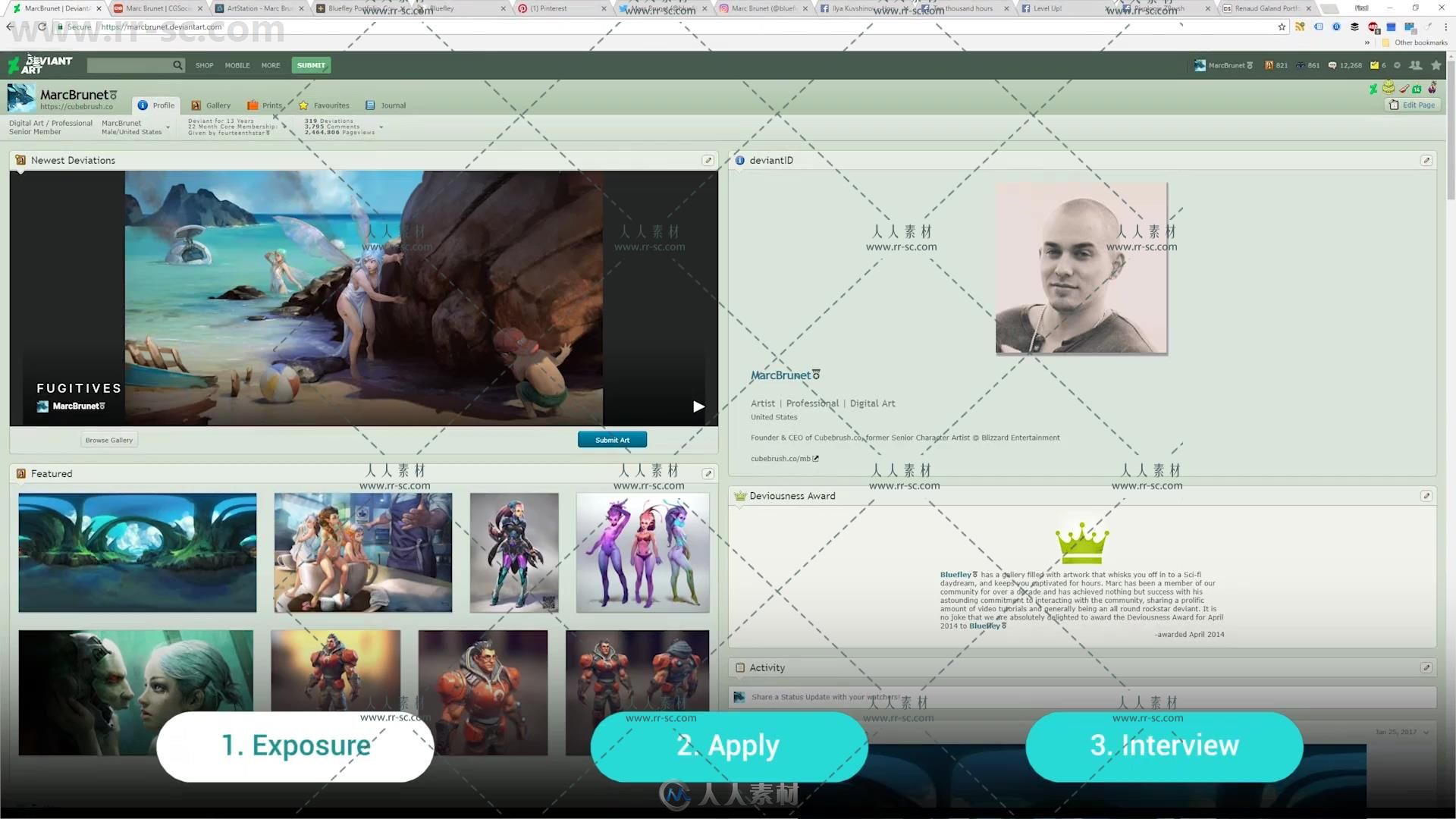Reload the page with the refresh icon
This screenshot has width=1456, height=819.
click(42, 27)
